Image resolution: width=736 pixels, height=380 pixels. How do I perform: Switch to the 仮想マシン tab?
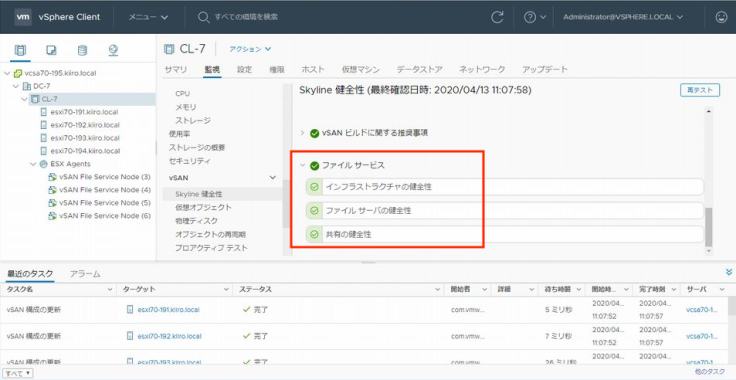click(360, 69)
